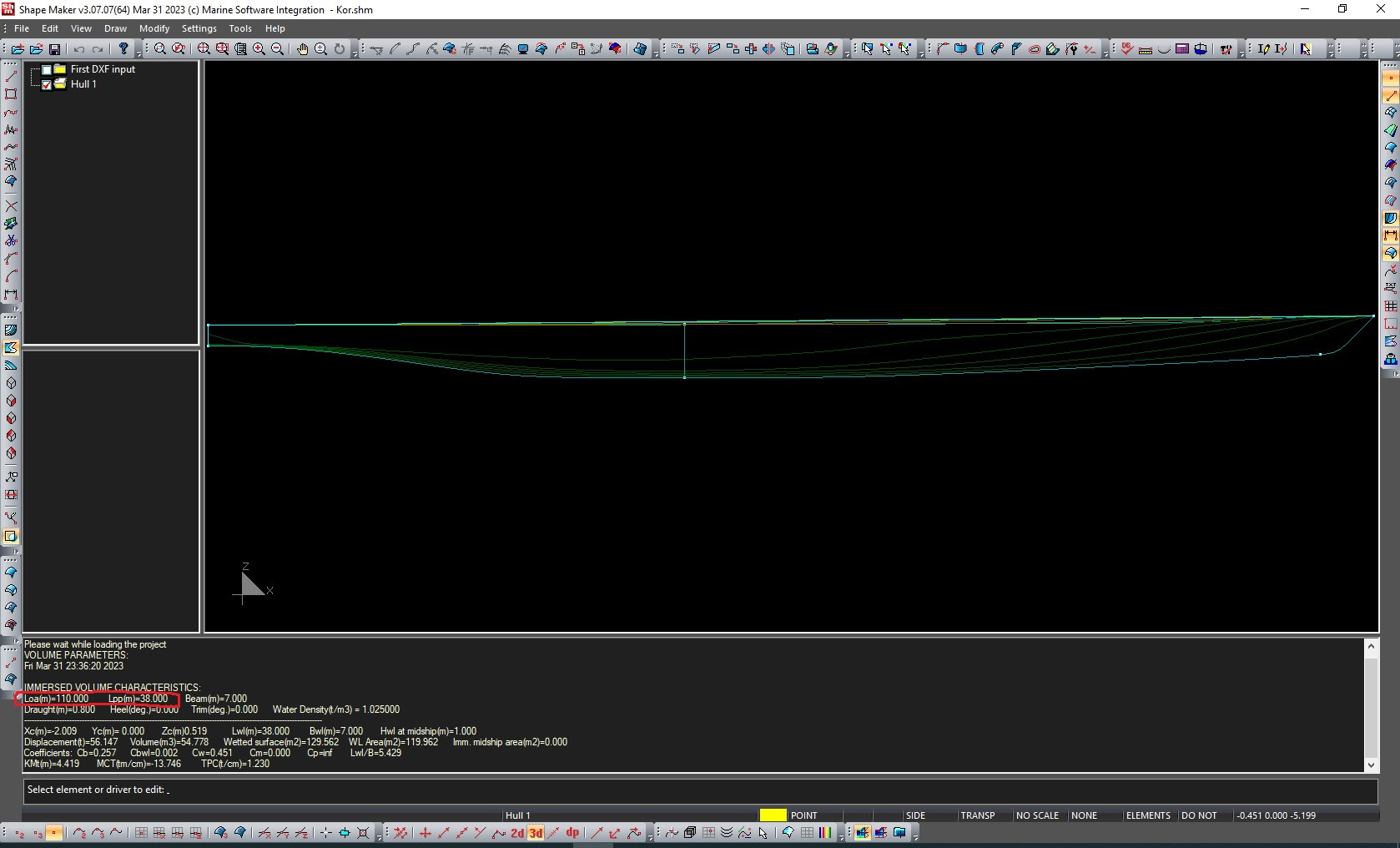The height and width of the screenshot is (848, 1400).
Task: Select the pan hand tool
Action: (x=303, y=49)
